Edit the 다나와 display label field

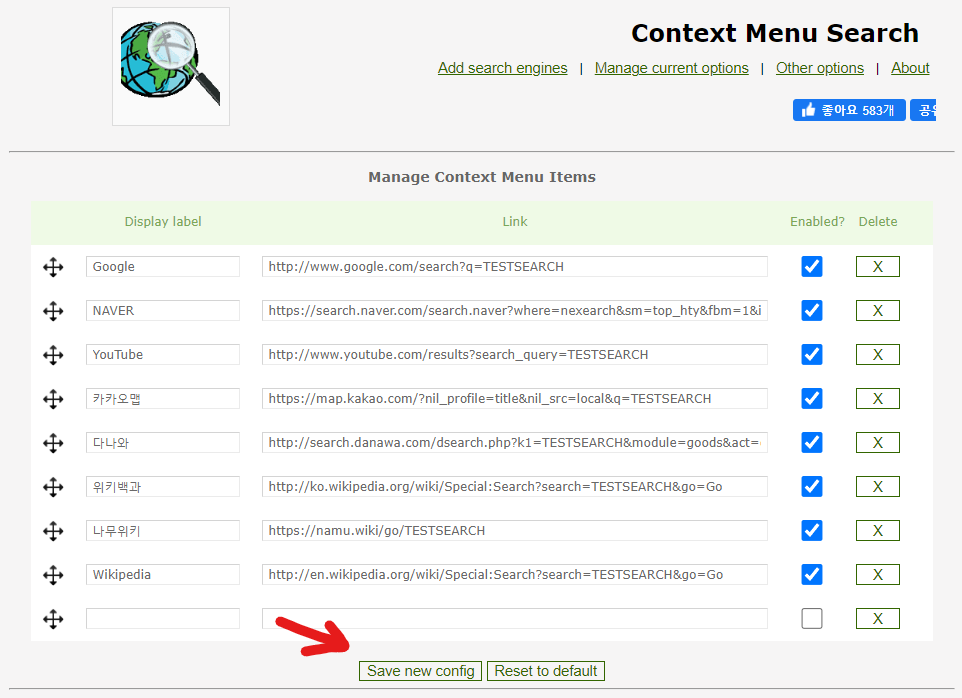[163, 443]
